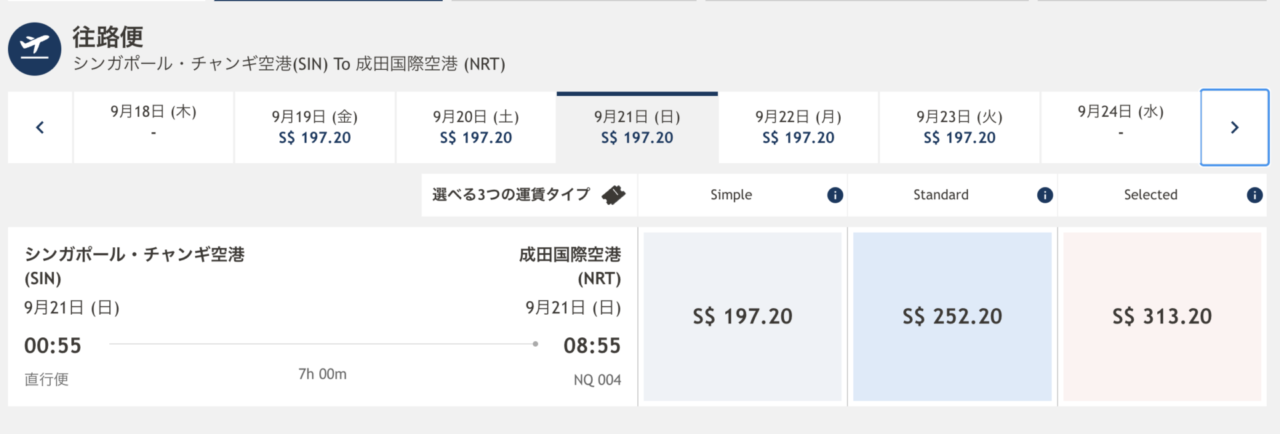Click the ticket icon beside fare types
The image size is (1280, 434).
[612, 195]
